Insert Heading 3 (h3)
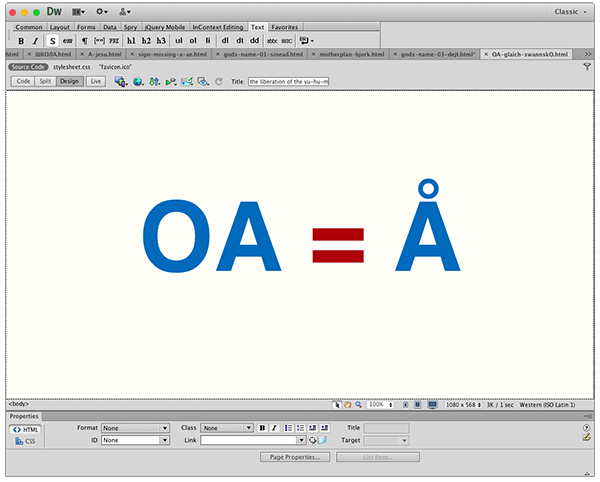Image resolution: width=600 pixels, height=482 pixels. point(161,41)
